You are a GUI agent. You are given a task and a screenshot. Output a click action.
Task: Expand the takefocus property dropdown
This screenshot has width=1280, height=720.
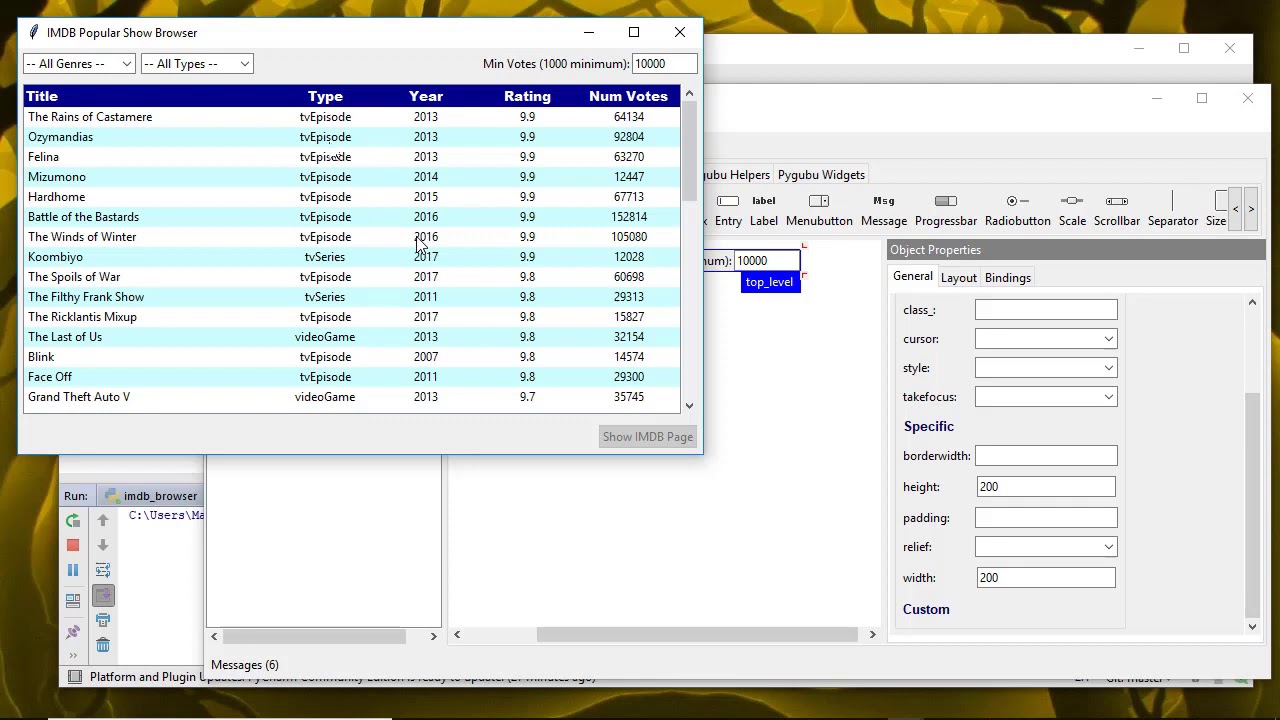pos(1108,397)
